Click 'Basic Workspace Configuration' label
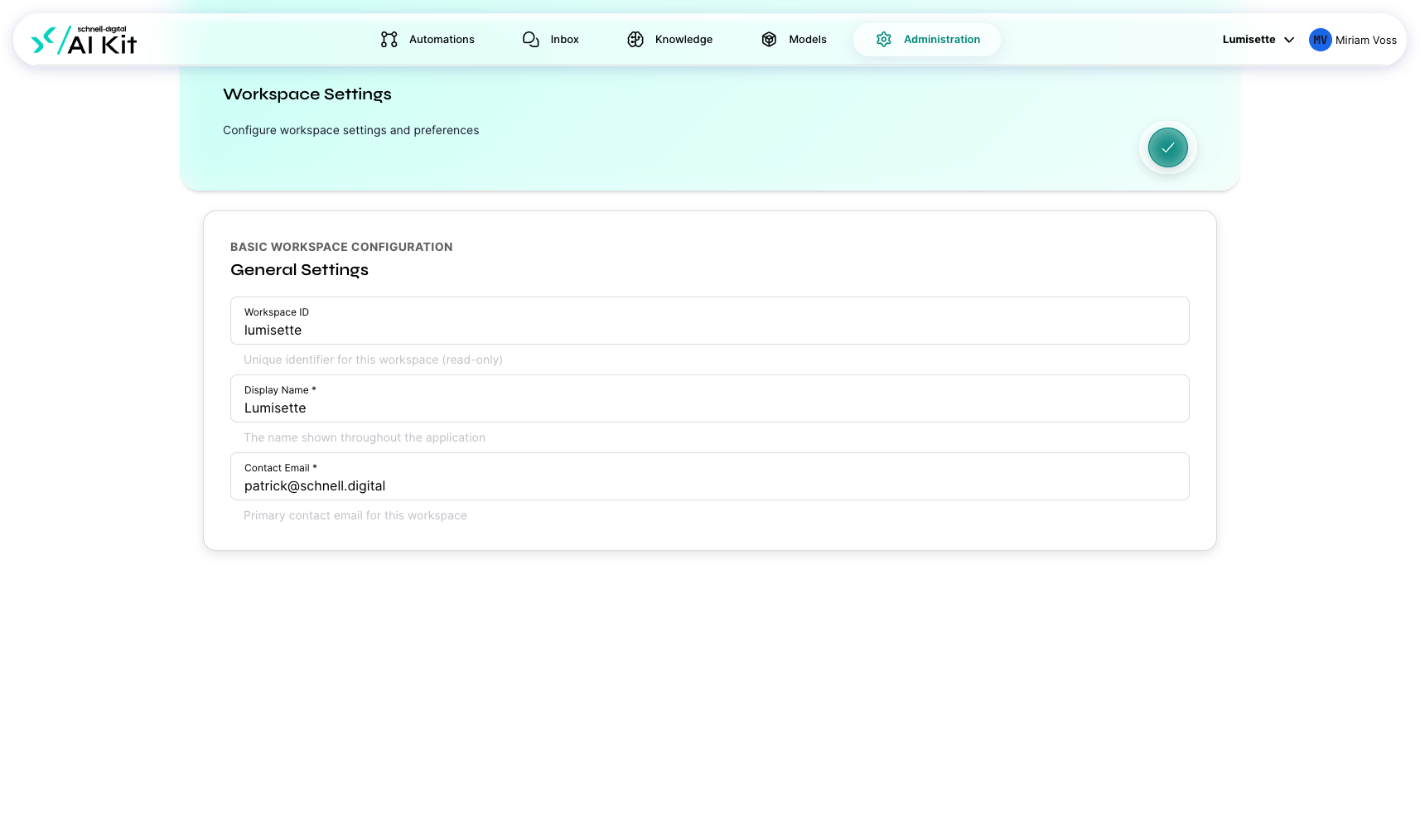Screen dimensions: 1420x840 pyautogui.click(x=341, y=247)
